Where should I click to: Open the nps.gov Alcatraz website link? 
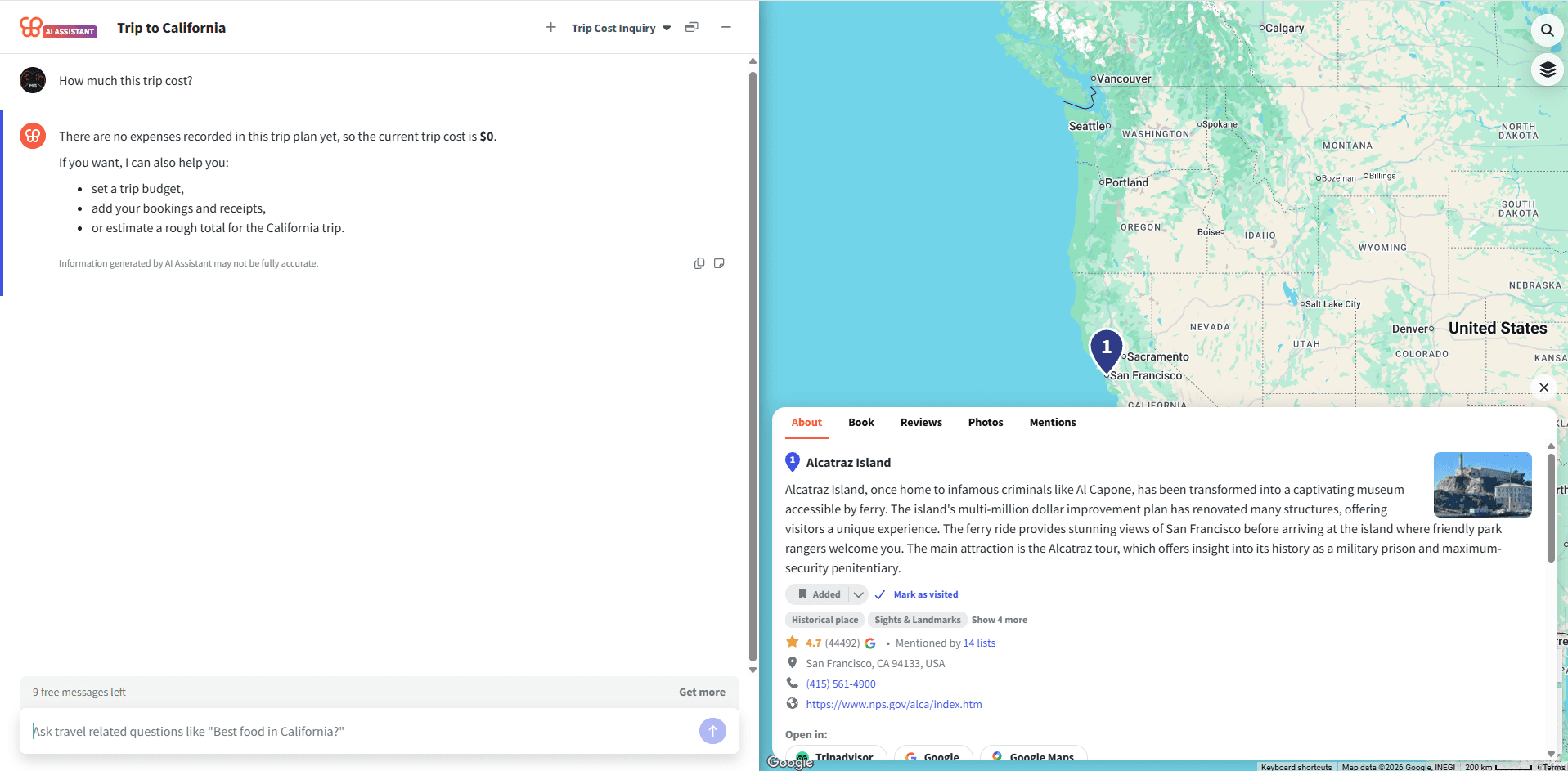[x=893, y=704]
